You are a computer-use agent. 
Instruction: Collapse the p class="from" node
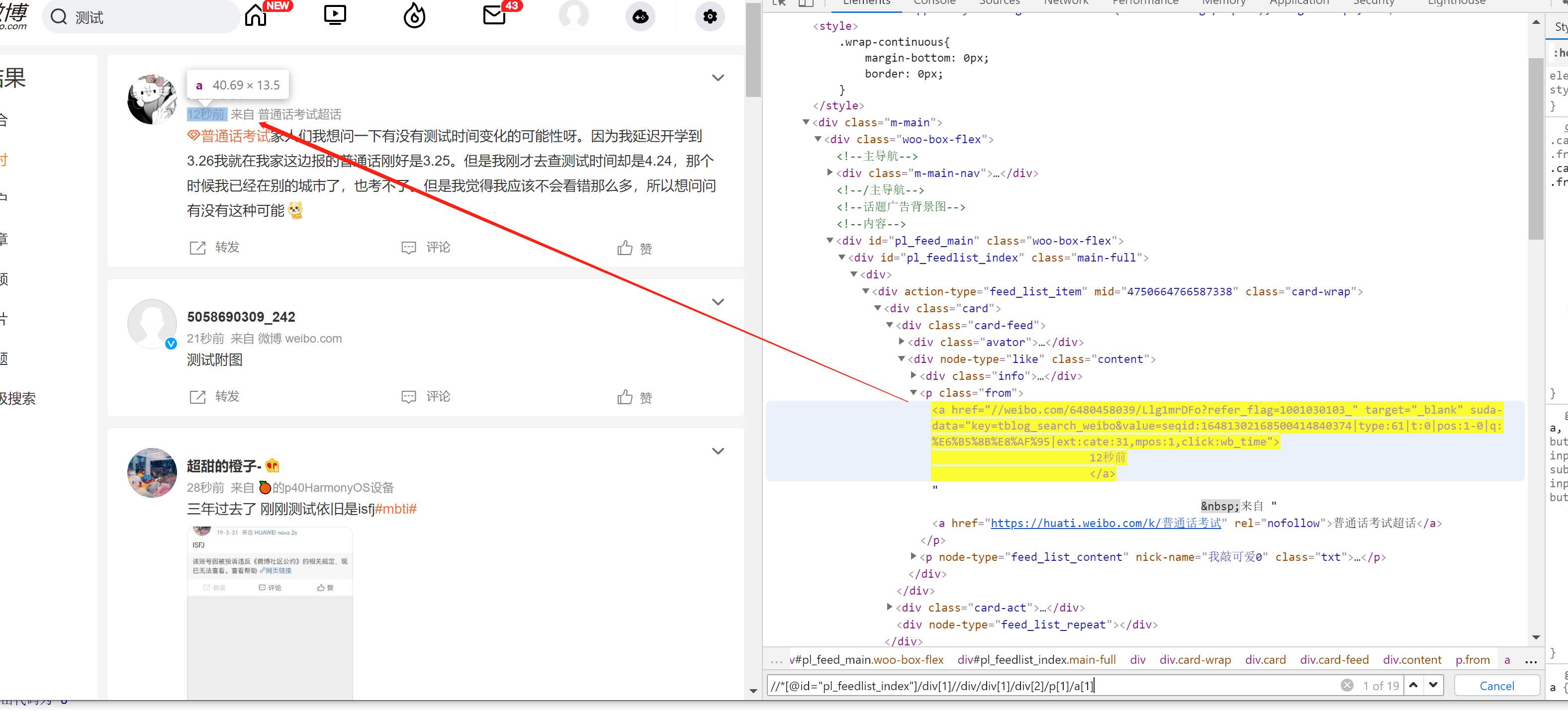914,393
